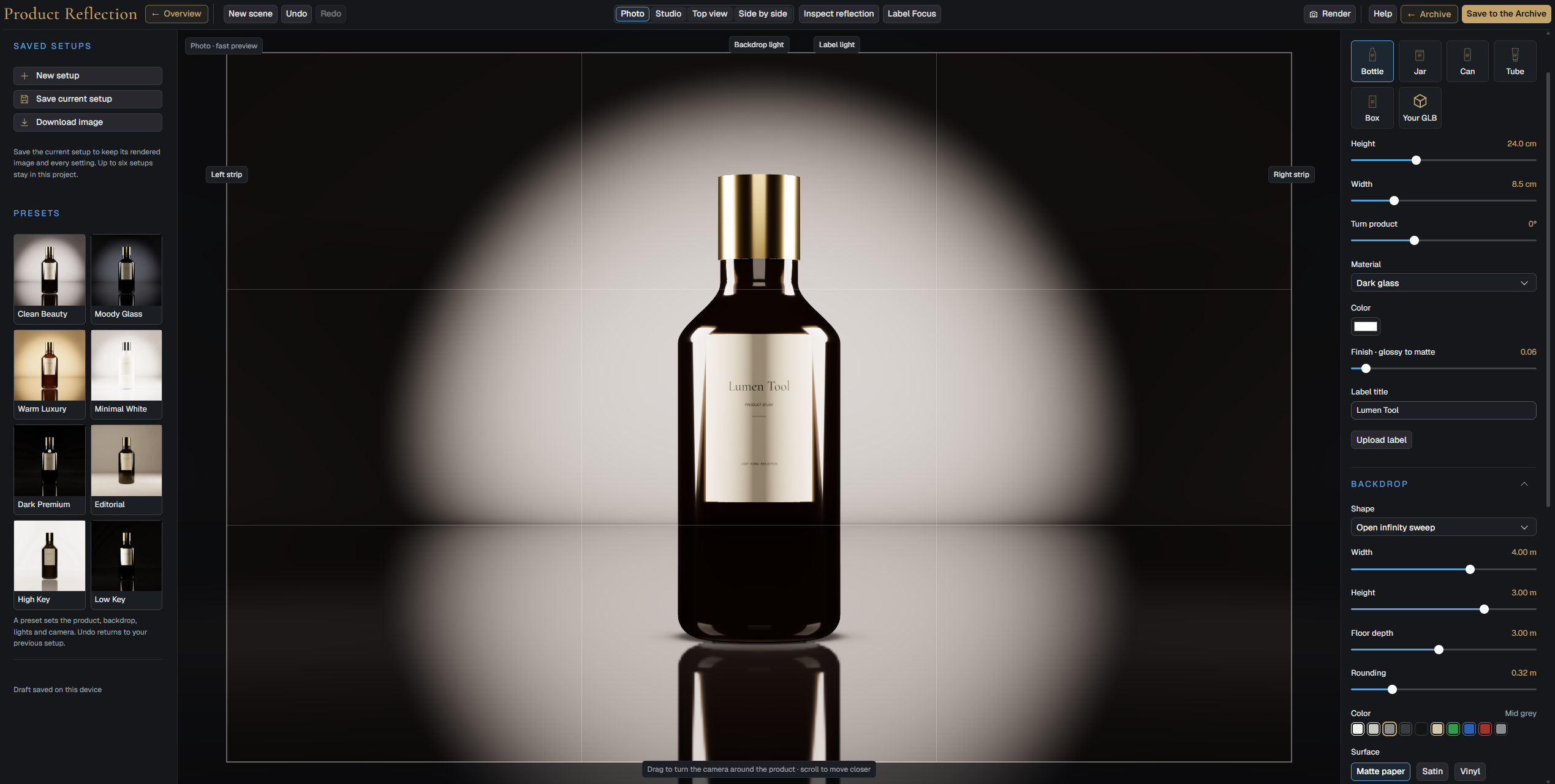
Task: Select Satin surface option
Action: pyautogui.click(x=1432, y=772)
